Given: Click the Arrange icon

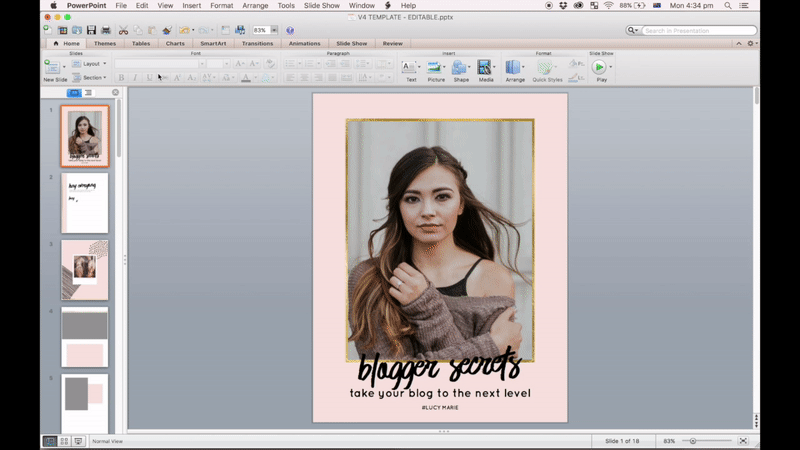Looking at the screenshot, I should tap(513, 69).
